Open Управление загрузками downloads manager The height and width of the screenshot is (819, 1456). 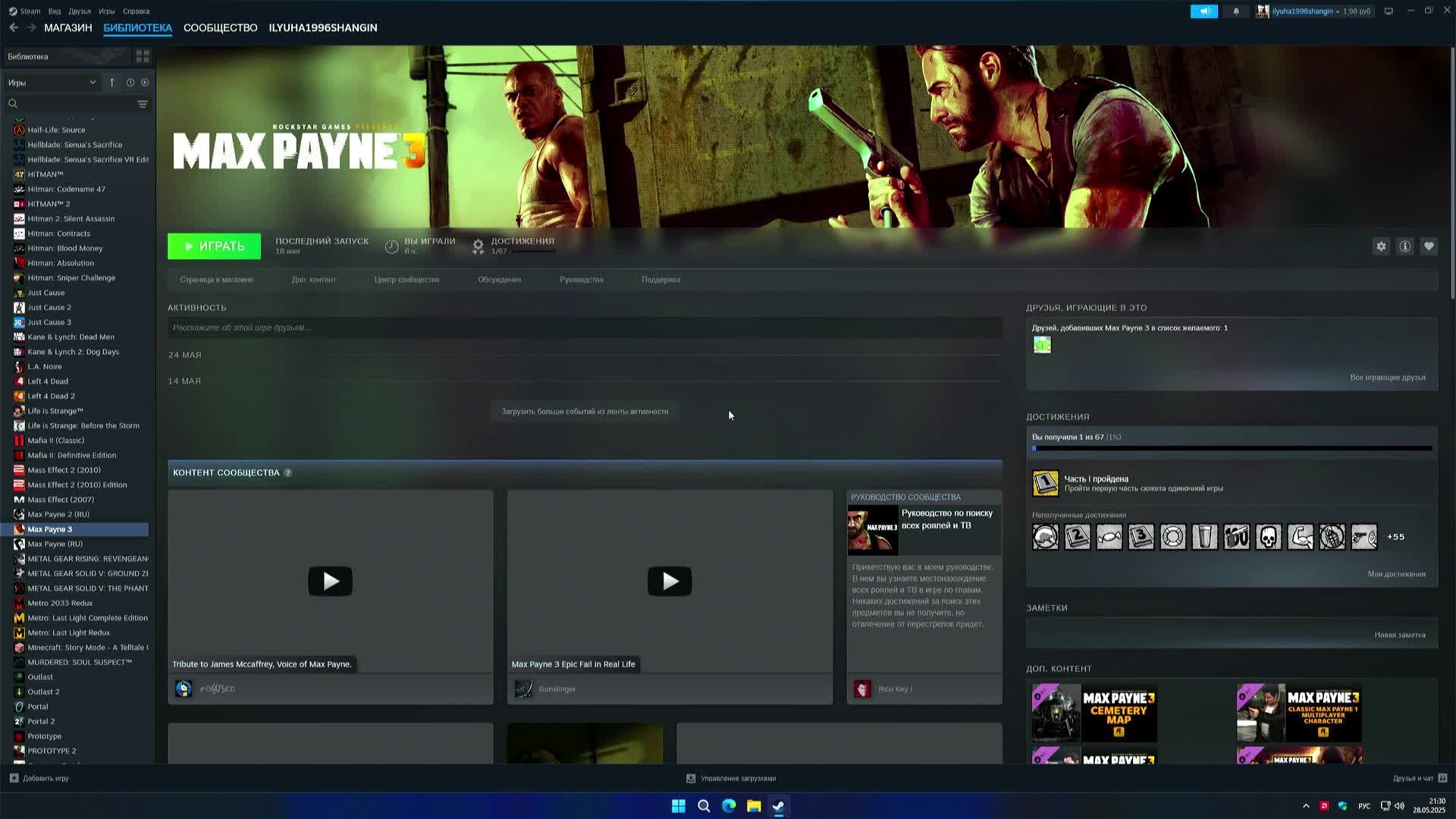[x=731, y=778]
